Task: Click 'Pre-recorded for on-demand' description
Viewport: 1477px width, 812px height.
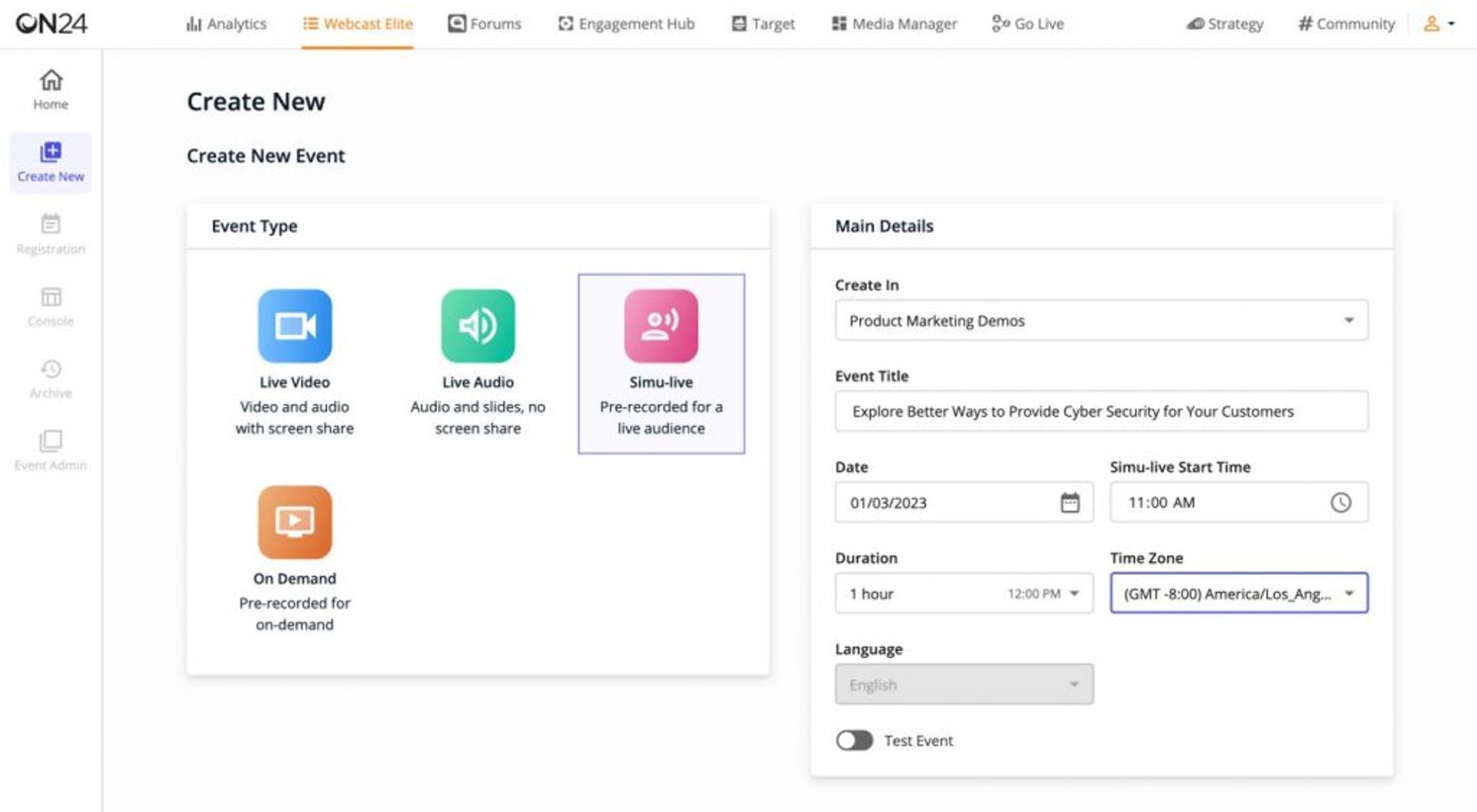Action: pos(295,614)
